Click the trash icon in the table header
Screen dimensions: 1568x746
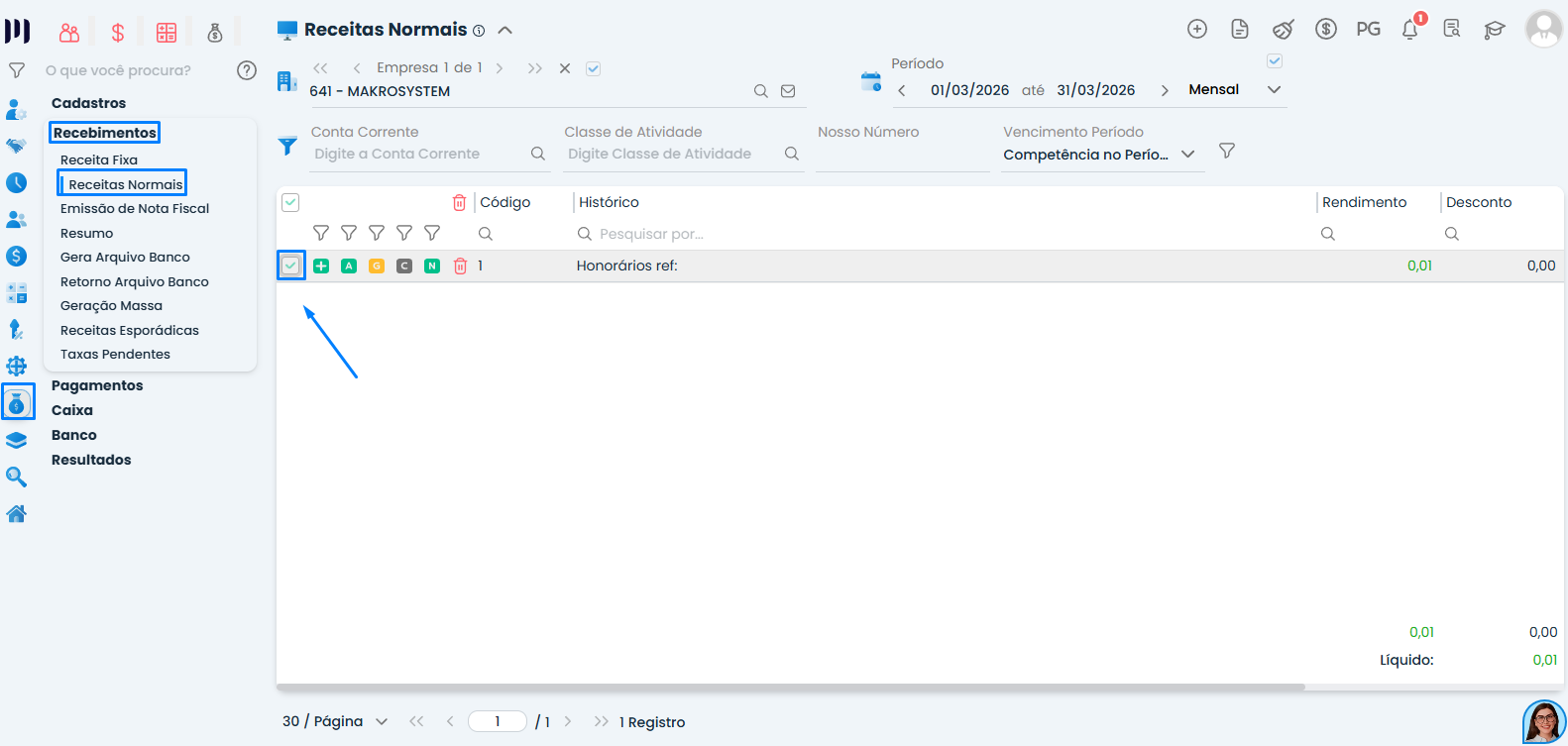tap(459, 202)
